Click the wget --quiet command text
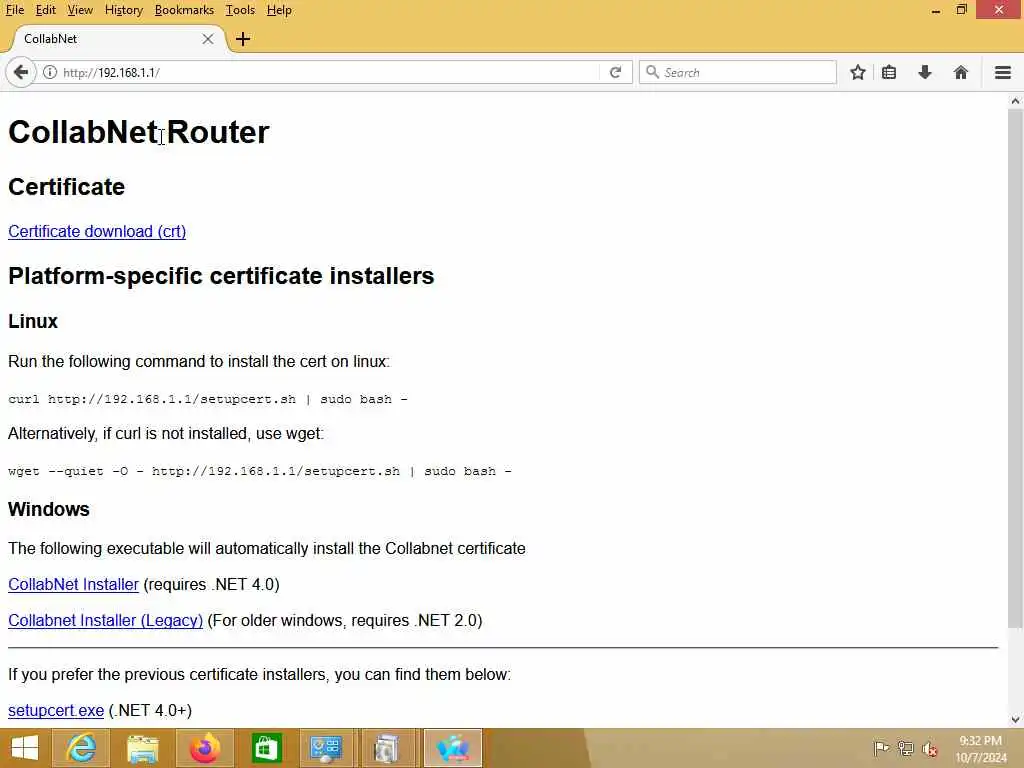1024x768 pixels. click(260, 471)
